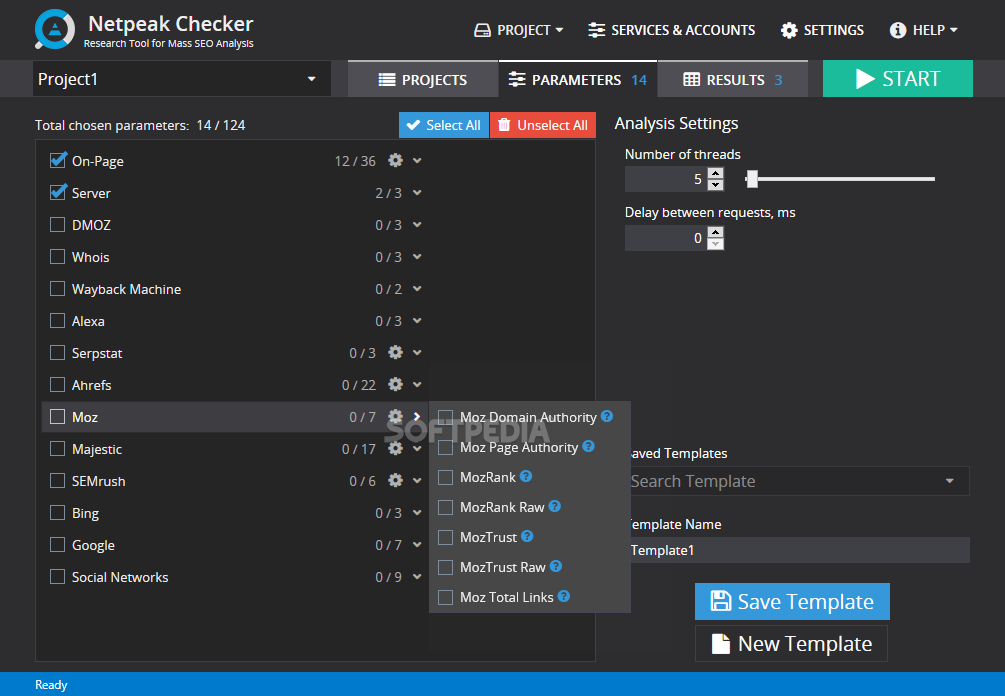Expand the DMOZ parameter group
The height and width of the screenshot is (696, 1005).
coord(417,224)
